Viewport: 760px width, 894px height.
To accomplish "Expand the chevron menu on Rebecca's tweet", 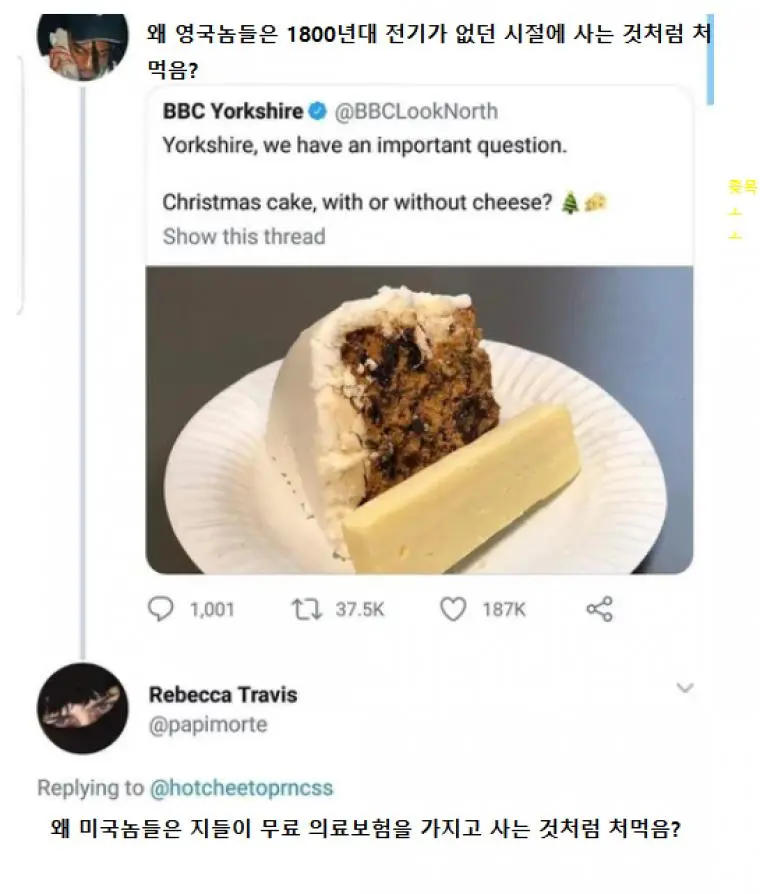I will coord(685,688).
